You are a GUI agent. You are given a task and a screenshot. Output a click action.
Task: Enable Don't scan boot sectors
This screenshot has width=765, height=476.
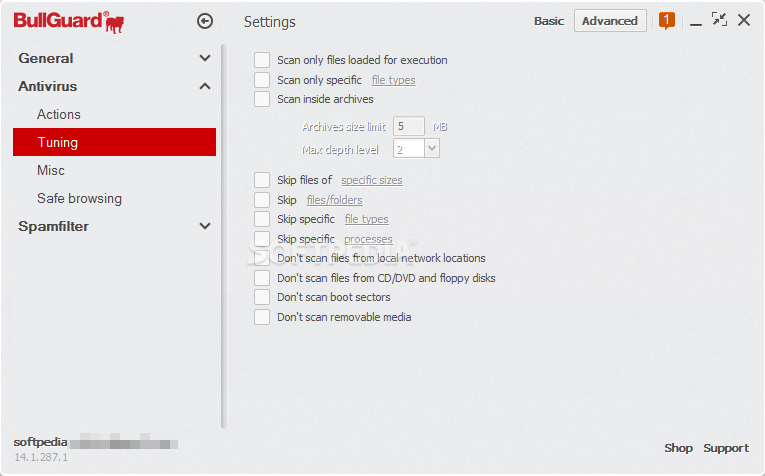tap(262, 297)
